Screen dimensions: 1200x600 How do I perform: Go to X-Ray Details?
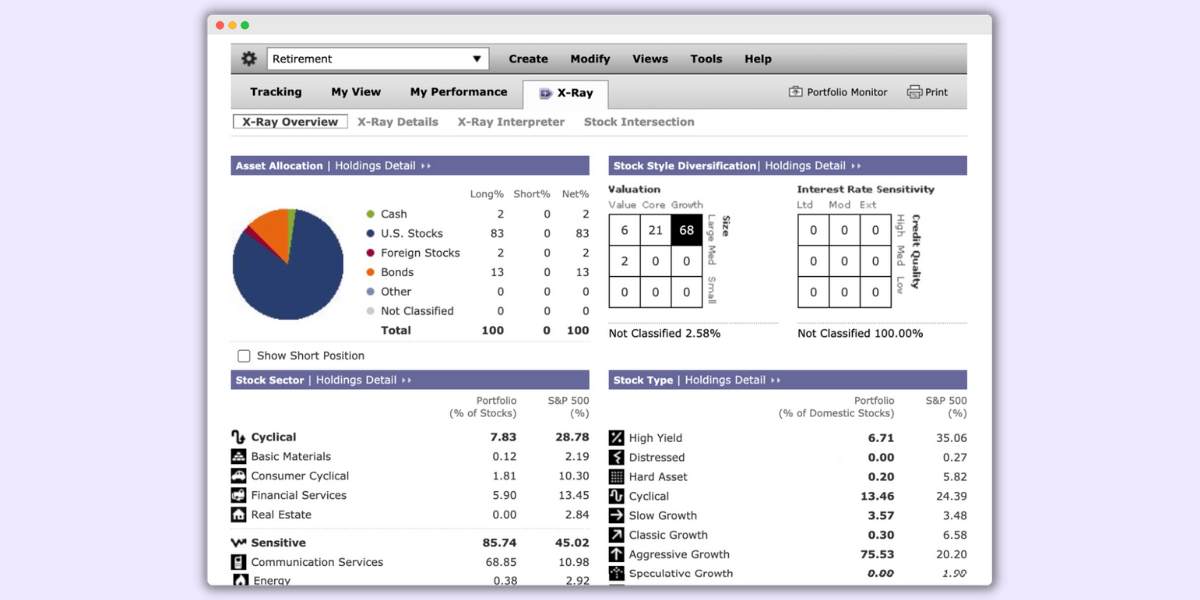tap(398, 122)
